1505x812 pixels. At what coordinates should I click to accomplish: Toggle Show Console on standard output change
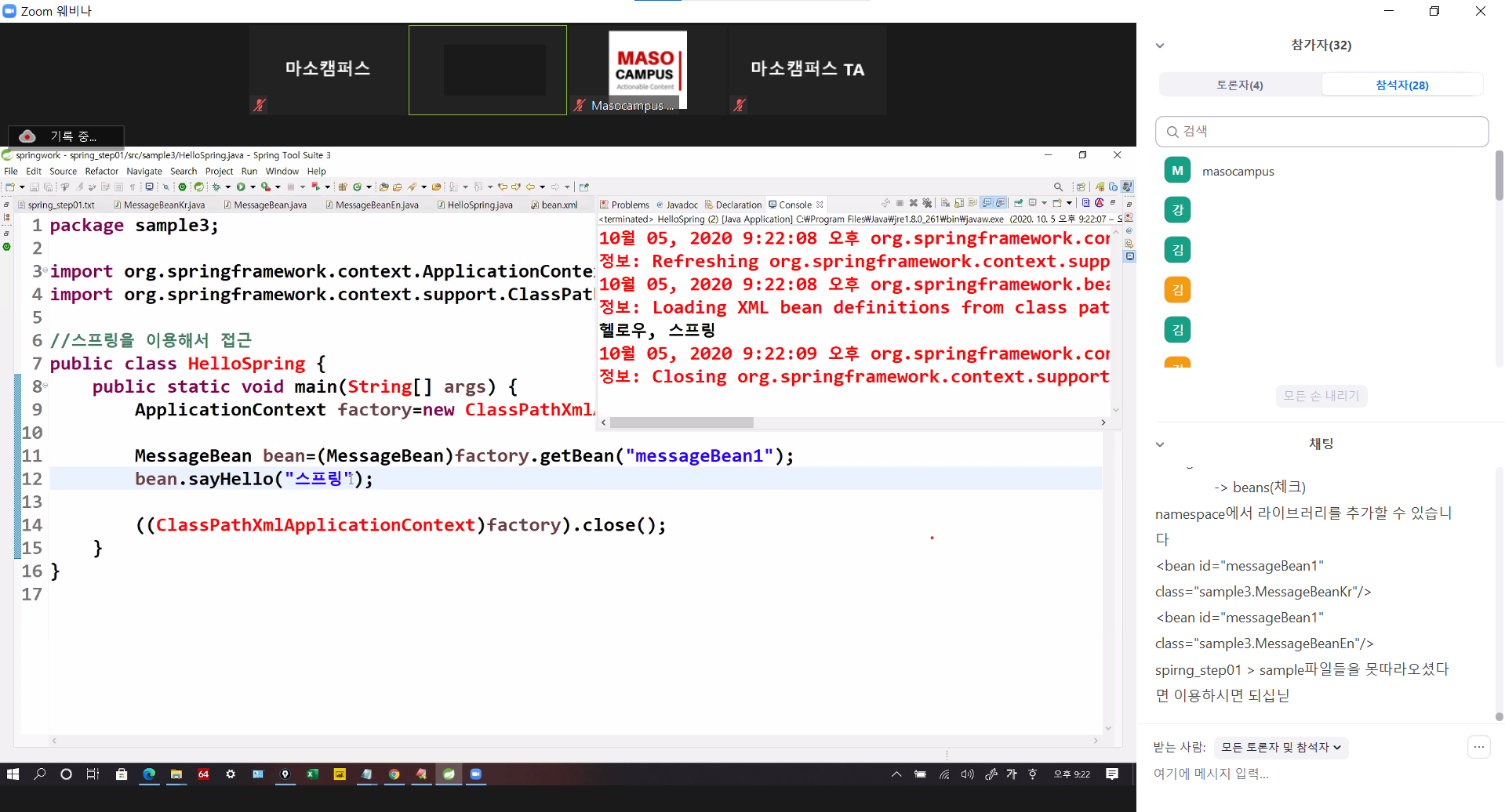987,203
